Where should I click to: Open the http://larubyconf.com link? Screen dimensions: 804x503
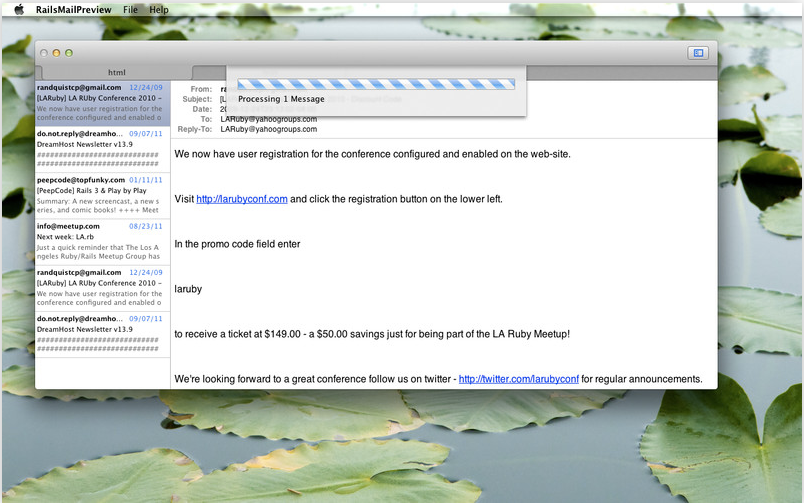click(x=242, y=199)
